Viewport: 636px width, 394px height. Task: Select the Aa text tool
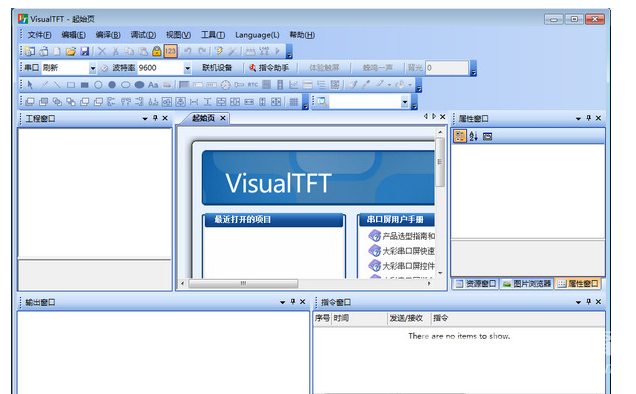153,85
